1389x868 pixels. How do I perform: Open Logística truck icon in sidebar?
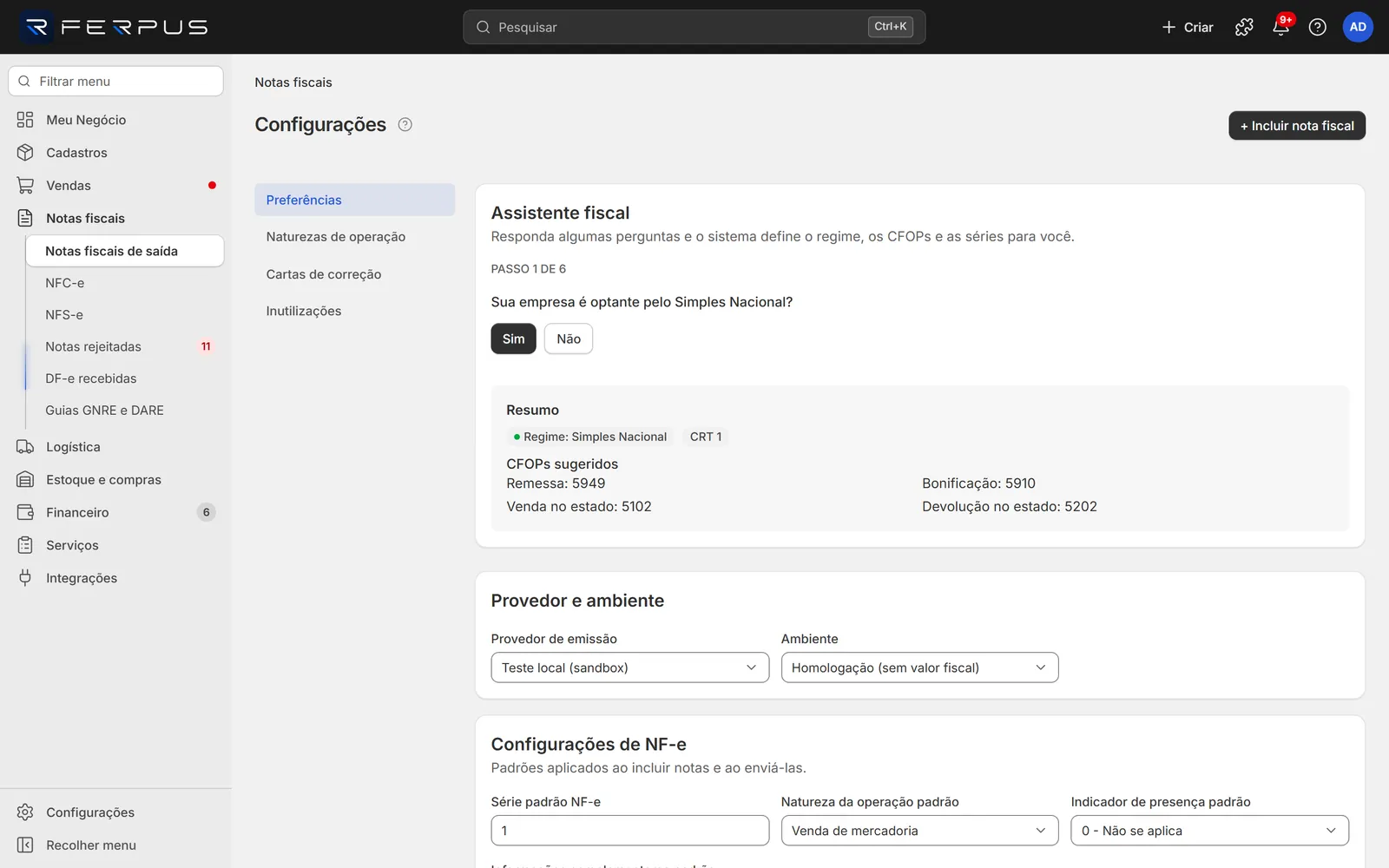[25, 447]
